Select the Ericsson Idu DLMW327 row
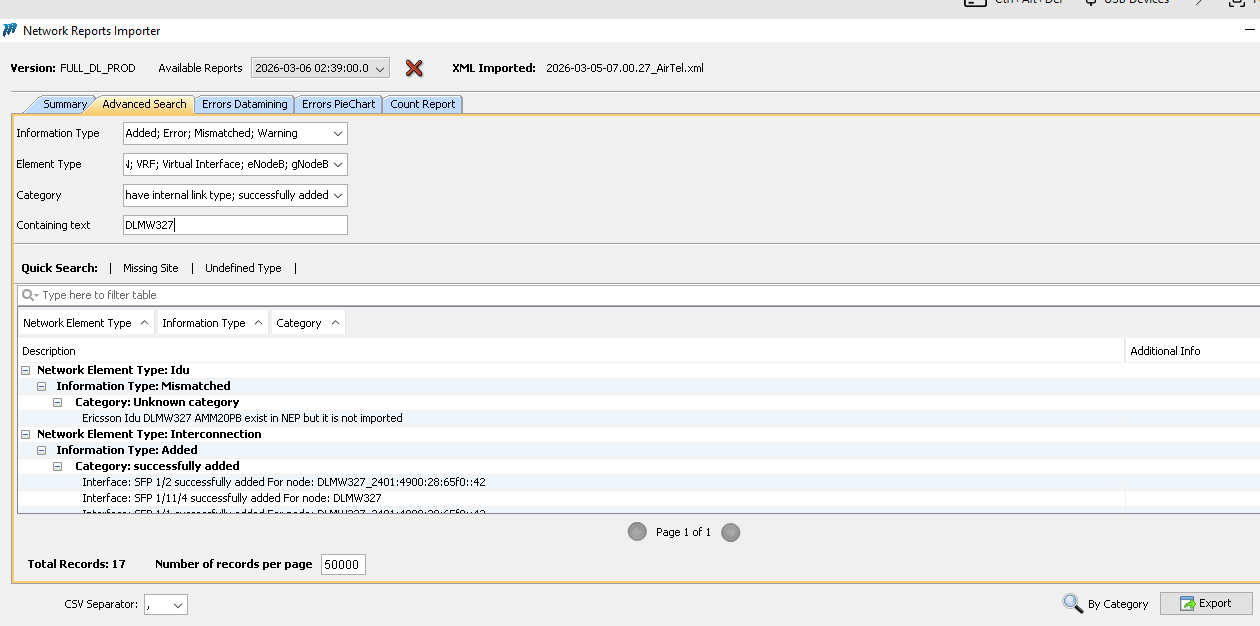 pos(242,418)
